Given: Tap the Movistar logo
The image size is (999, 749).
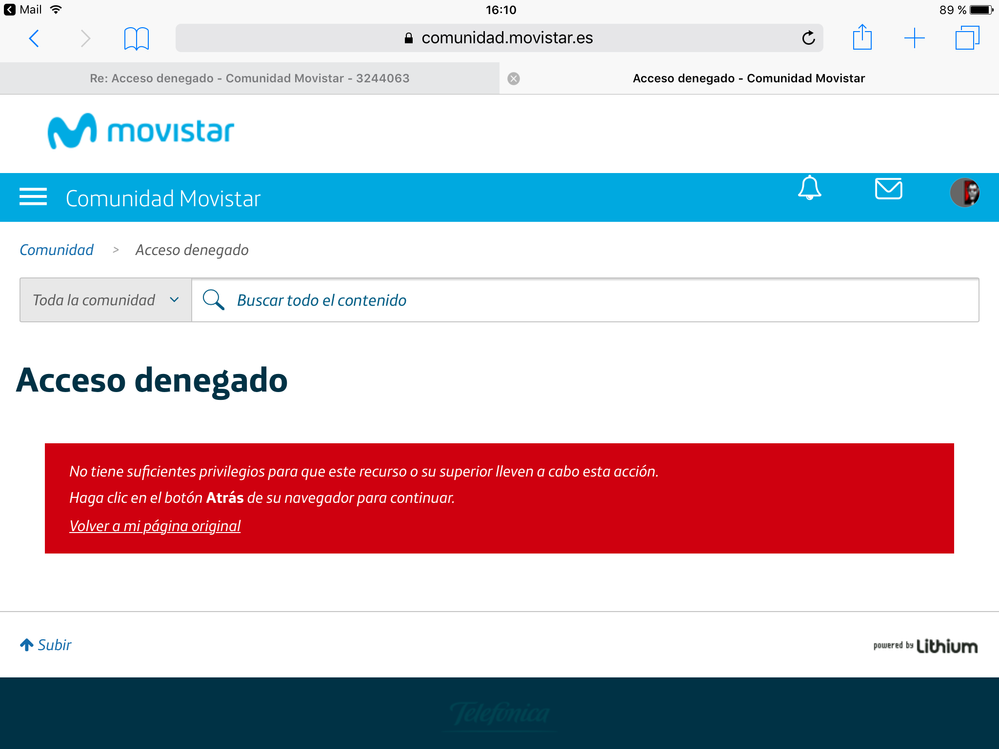Looking at the screenshot, I should pos(141,132).
